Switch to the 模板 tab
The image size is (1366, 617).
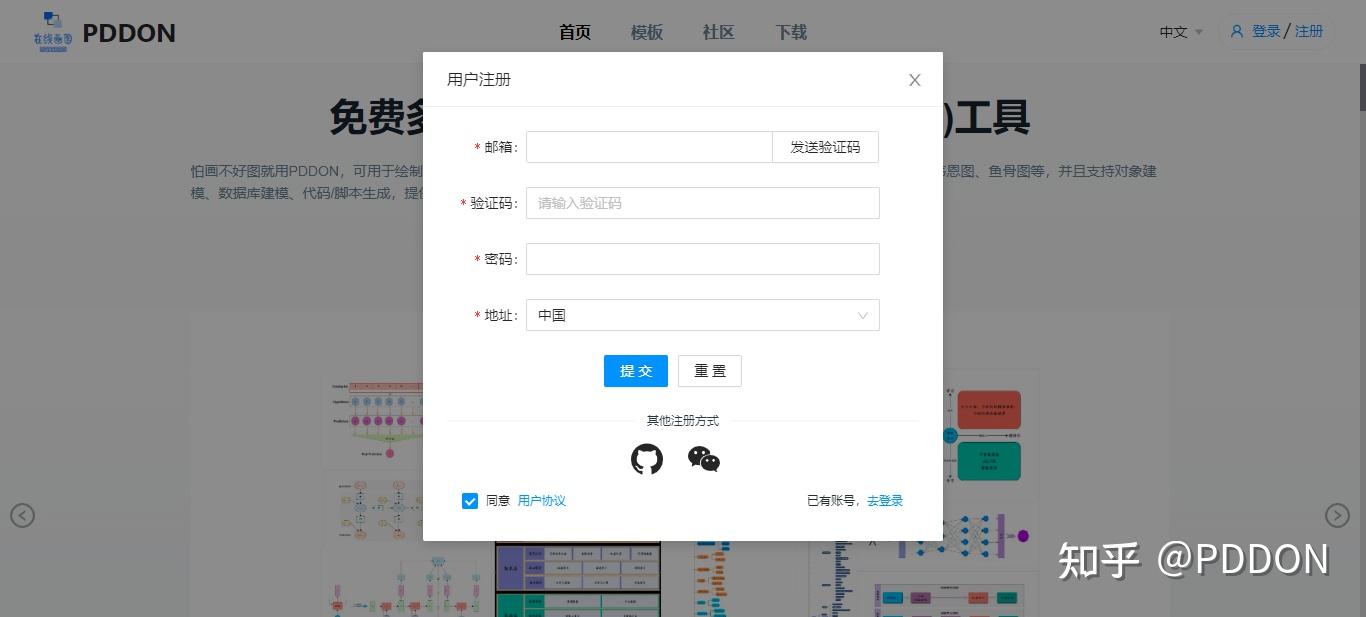click(x=646, y=32)
